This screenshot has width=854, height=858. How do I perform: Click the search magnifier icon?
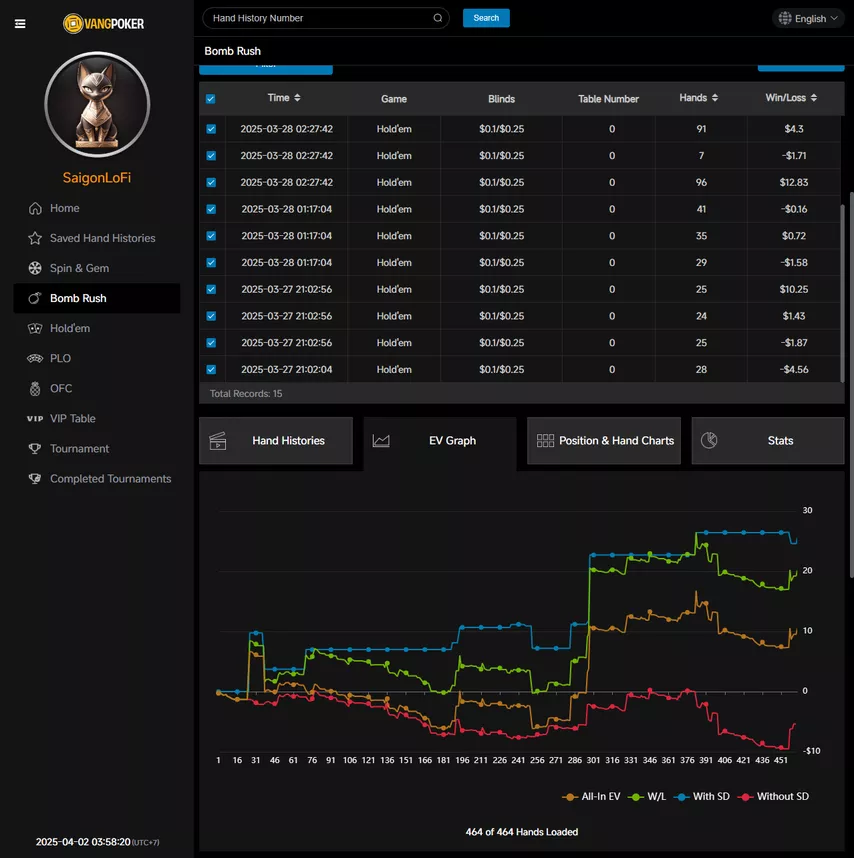pos(438,18)
